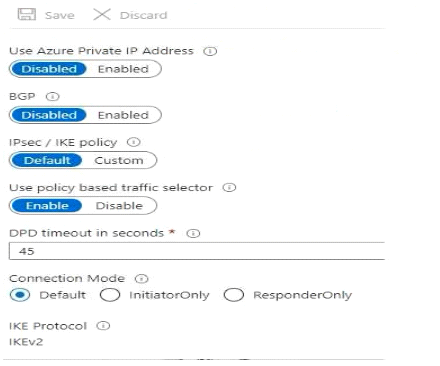Show the BGP info icon tooltip

coord(53,97)
